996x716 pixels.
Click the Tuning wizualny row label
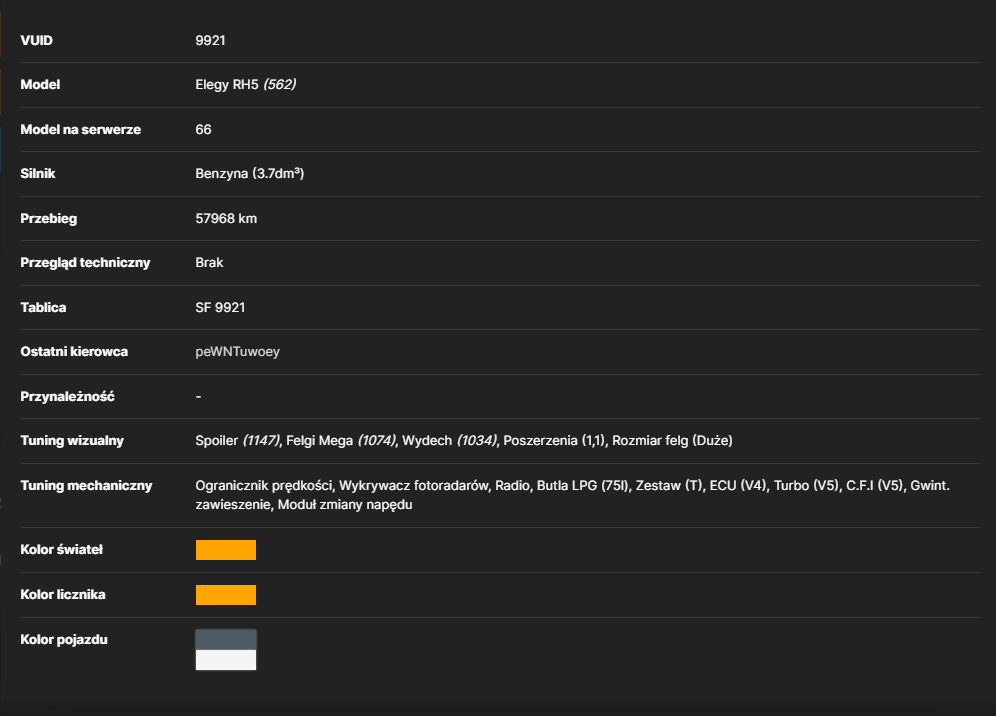point(72,441)
